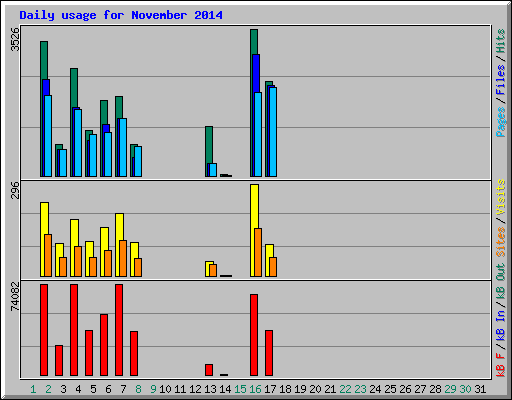Click the green hits bar for day 13
This screenshot has height=400, width=512.
(x=209, y=144)
